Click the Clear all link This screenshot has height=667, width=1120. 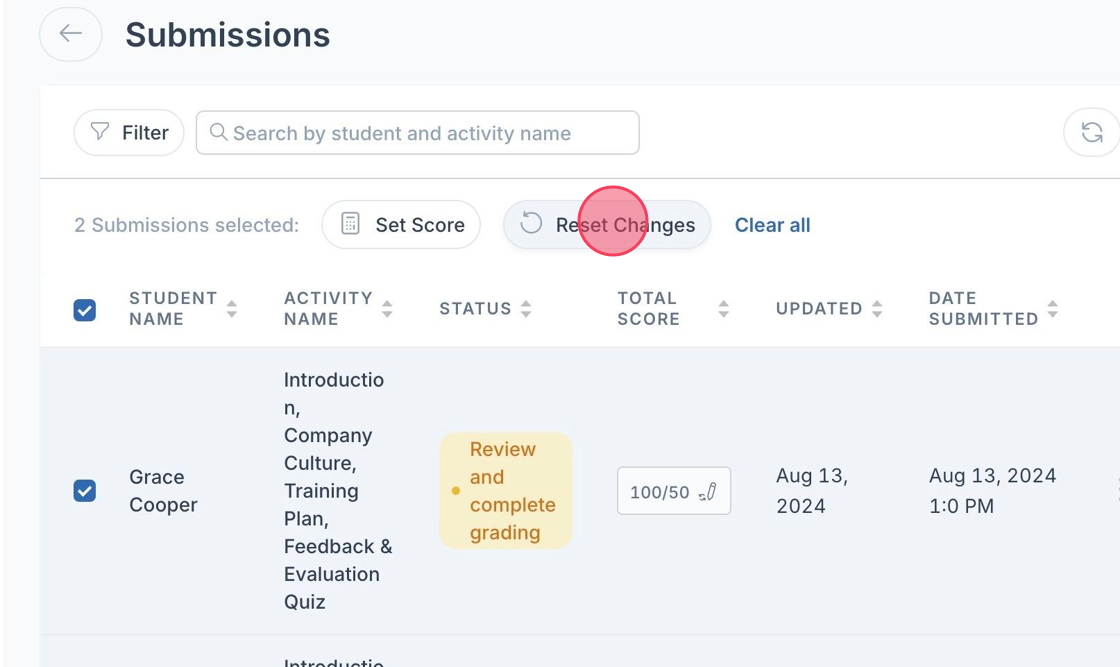click(772, 225)
